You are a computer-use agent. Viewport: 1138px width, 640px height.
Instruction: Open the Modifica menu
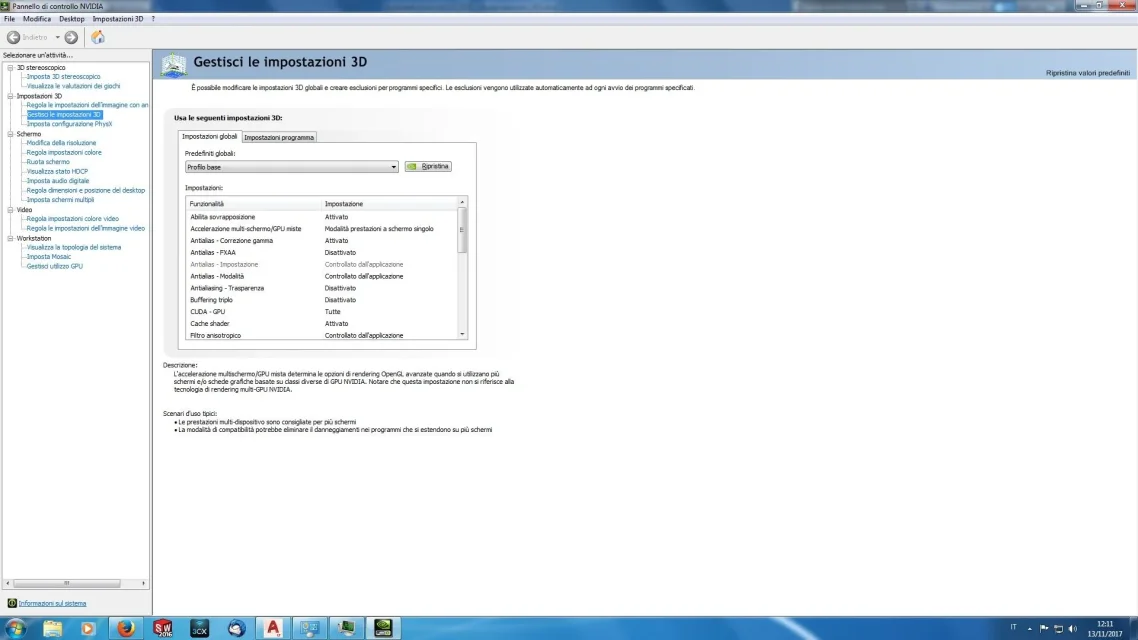(x=37, y=19)
